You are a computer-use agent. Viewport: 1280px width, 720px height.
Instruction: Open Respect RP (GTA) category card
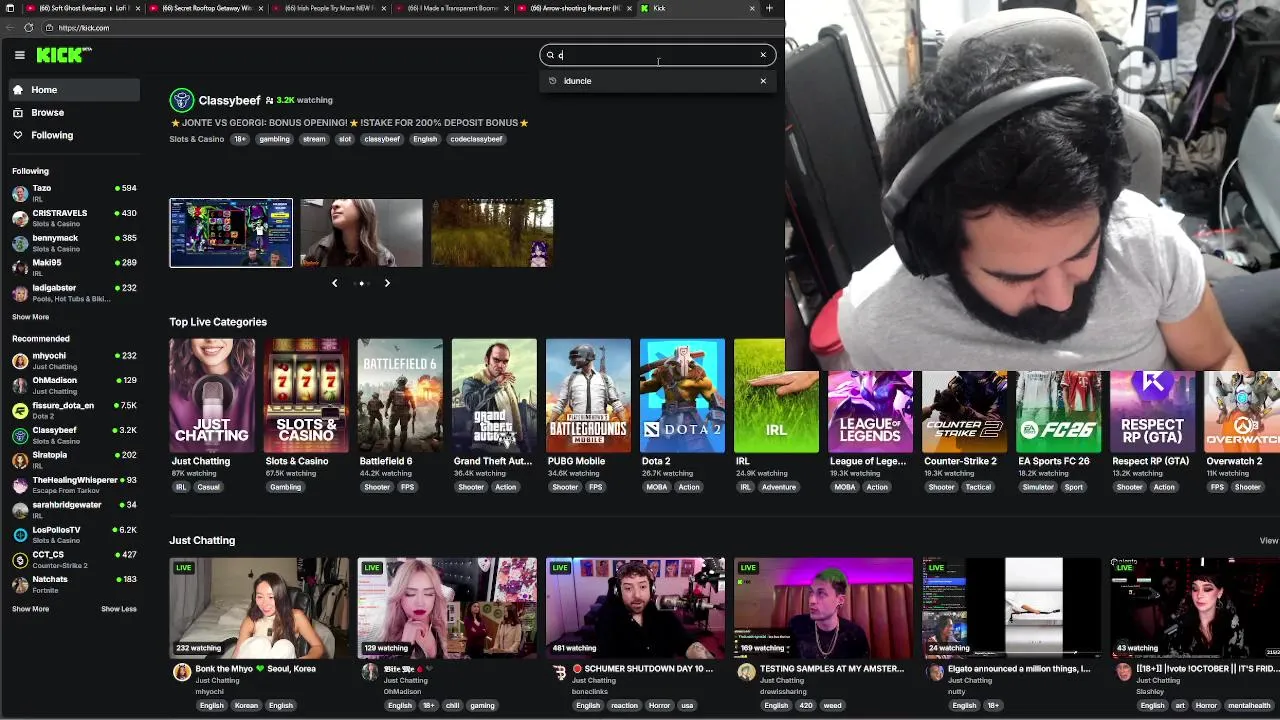[1152, 412]
